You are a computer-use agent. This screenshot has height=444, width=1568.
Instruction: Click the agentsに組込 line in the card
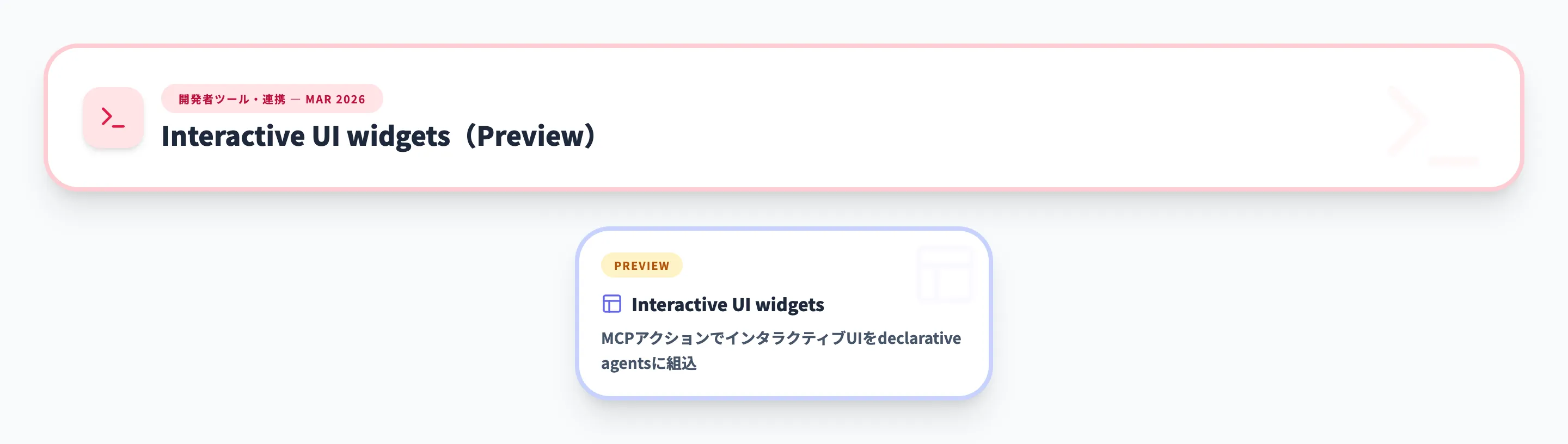[x=649, y=363]
